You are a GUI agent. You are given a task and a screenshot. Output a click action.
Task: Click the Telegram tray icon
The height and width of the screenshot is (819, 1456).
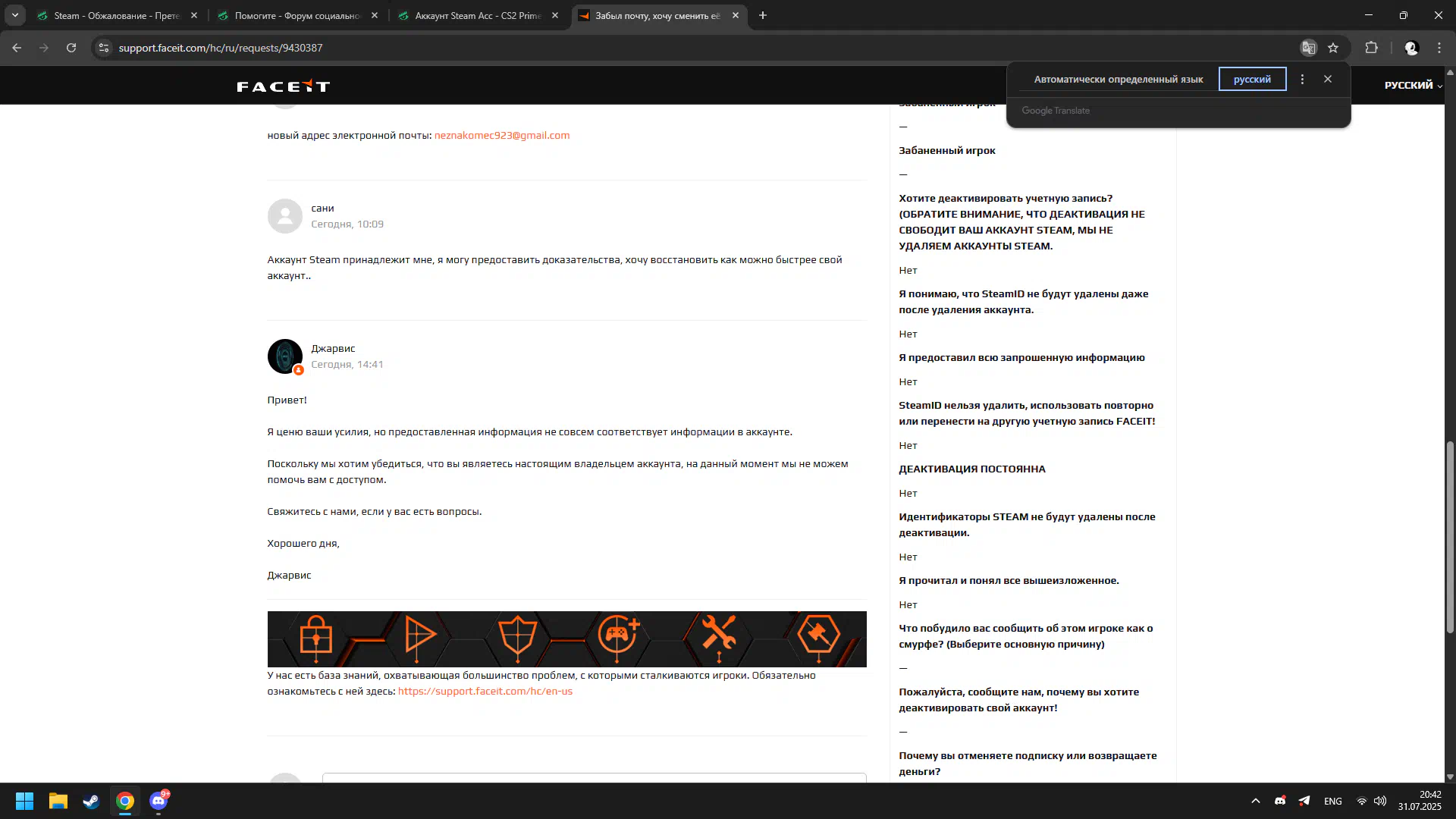[1304, 801]
